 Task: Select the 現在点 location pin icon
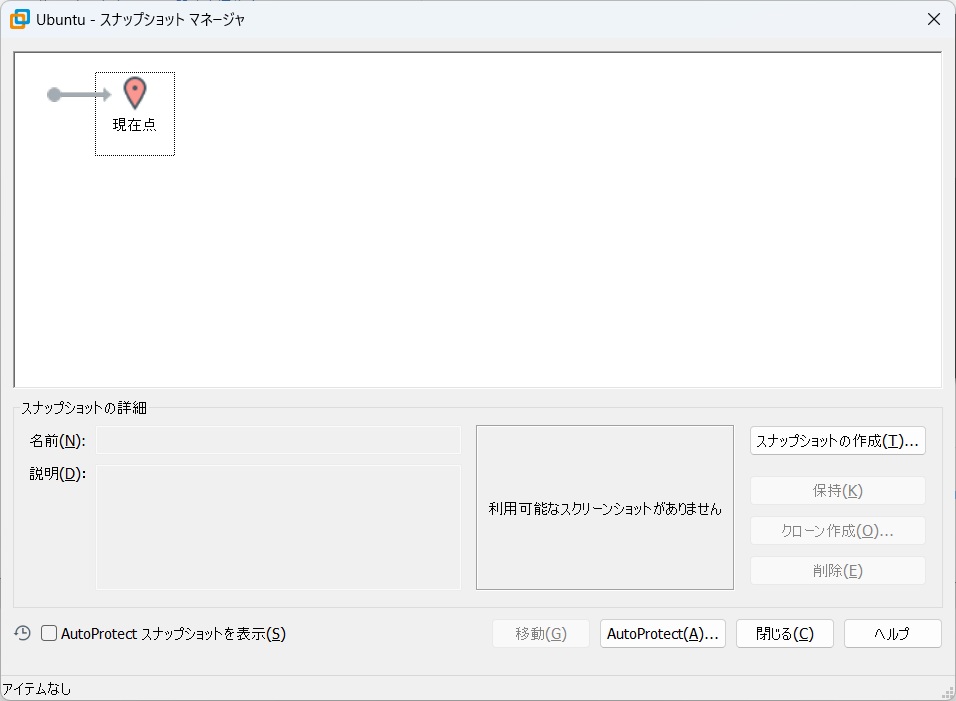click(135, 93)
